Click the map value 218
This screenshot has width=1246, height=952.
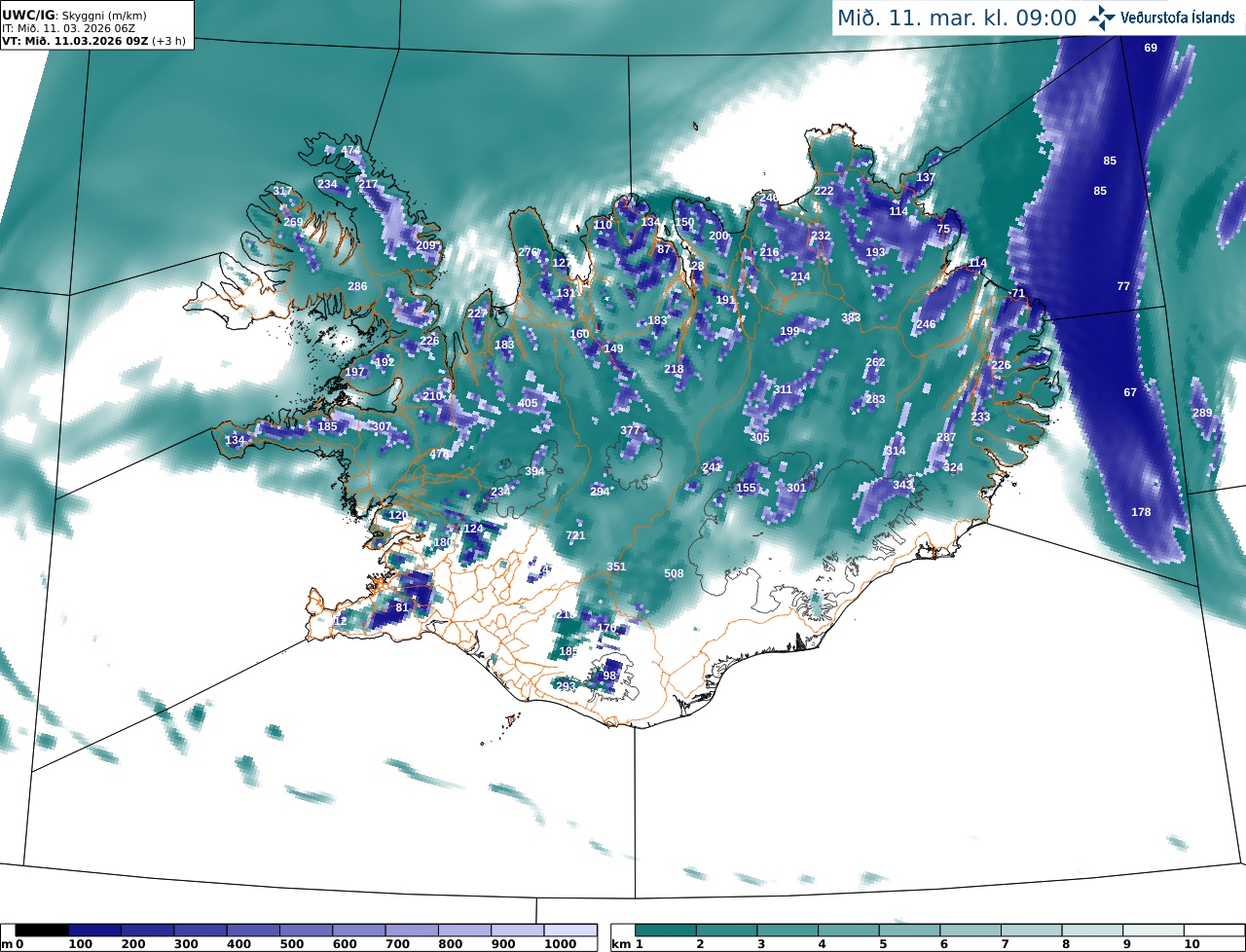click(x=674, y=369)
